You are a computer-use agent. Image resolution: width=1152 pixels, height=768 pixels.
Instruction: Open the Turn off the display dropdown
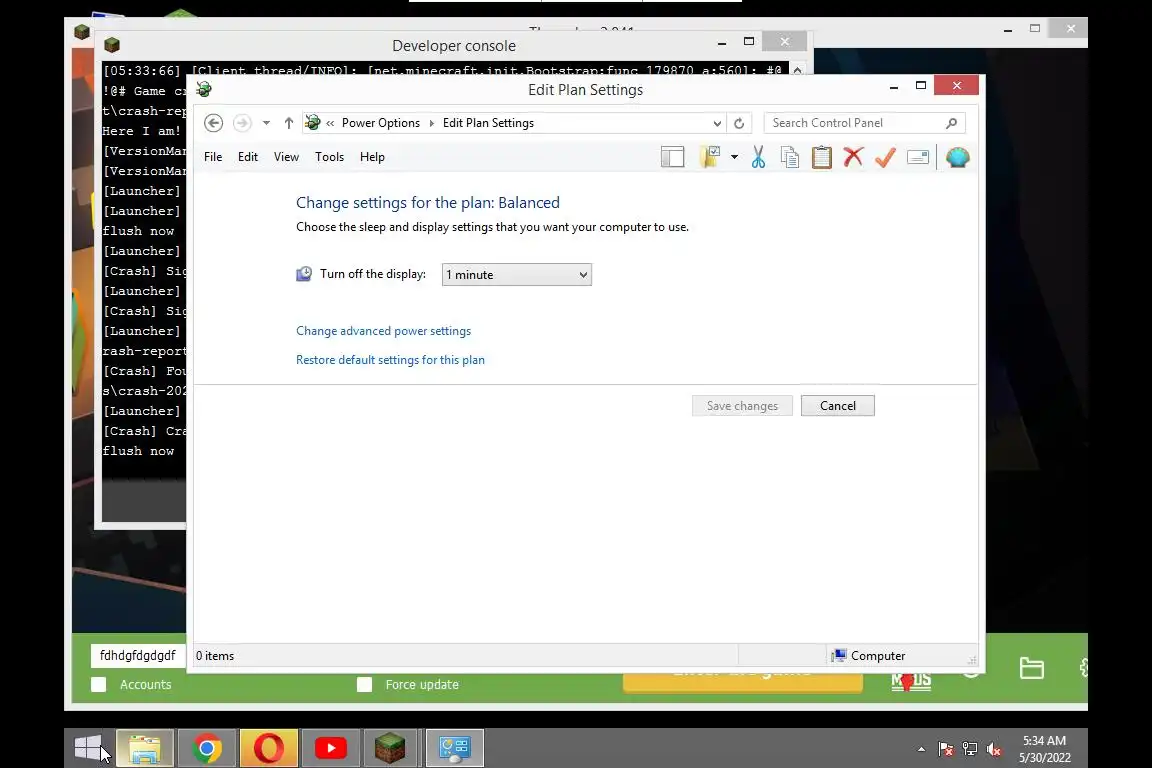pyautogui.click(x=516, y=275)
